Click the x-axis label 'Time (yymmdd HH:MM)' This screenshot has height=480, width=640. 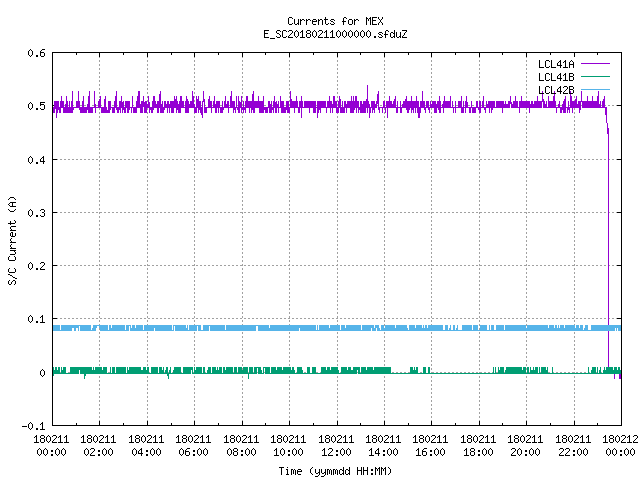[x=335, y=471]
